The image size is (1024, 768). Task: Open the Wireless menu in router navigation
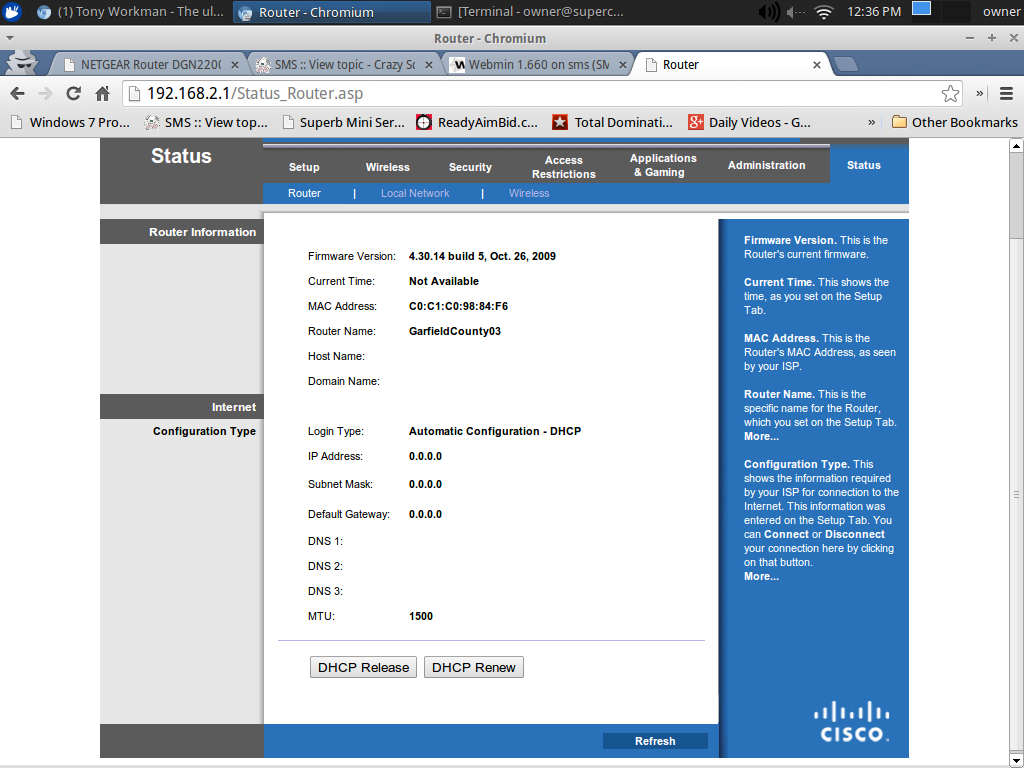[x=387, y=167]
